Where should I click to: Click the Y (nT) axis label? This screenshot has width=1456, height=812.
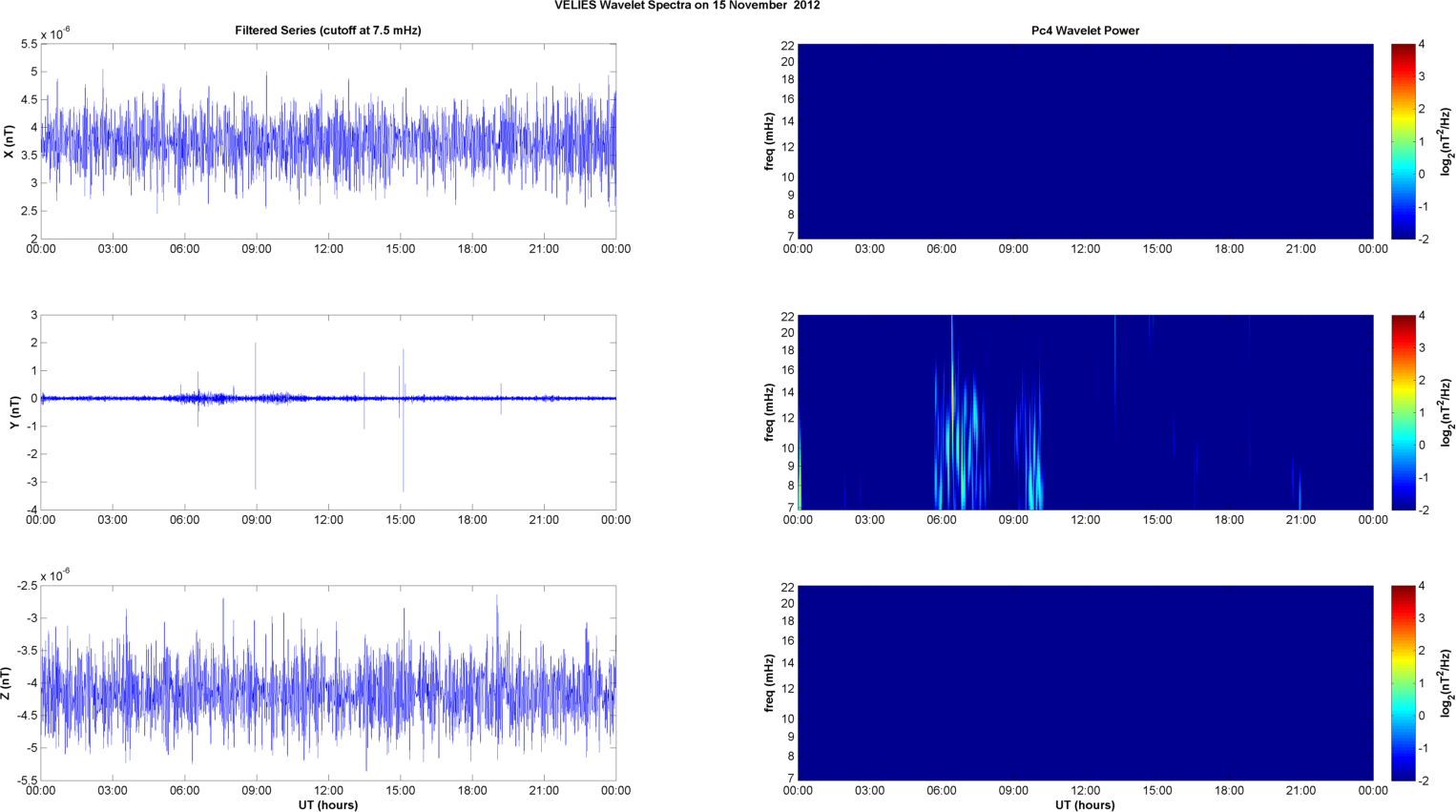click(14, 412)
